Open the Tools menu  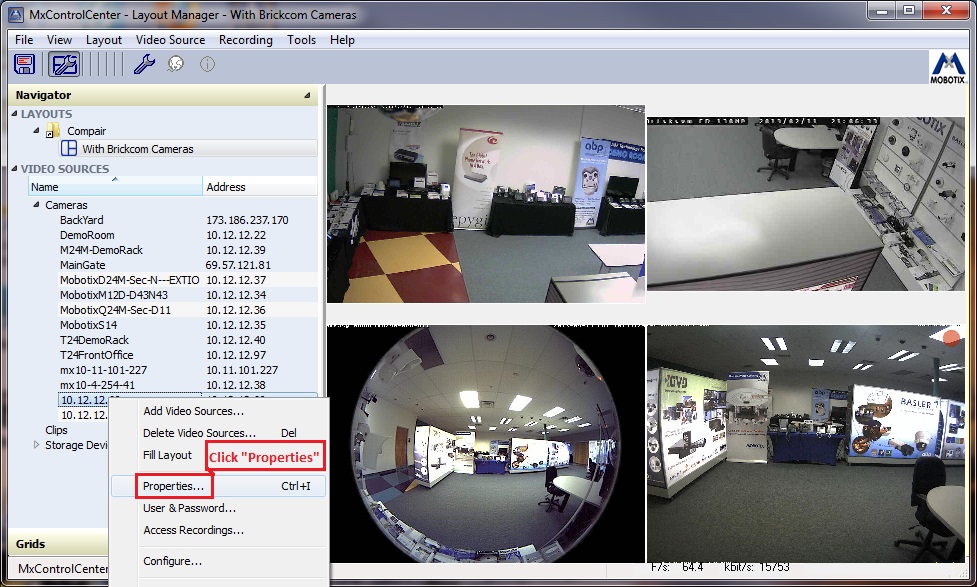point(302,40)
